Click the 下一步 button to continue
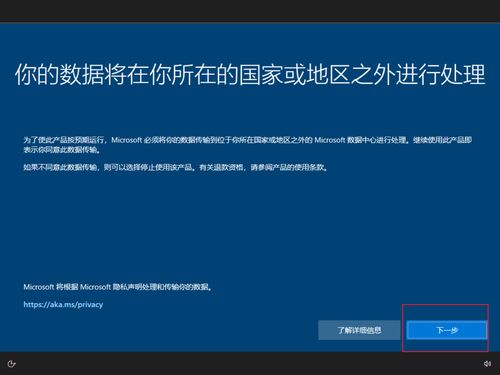 point(447,330)
